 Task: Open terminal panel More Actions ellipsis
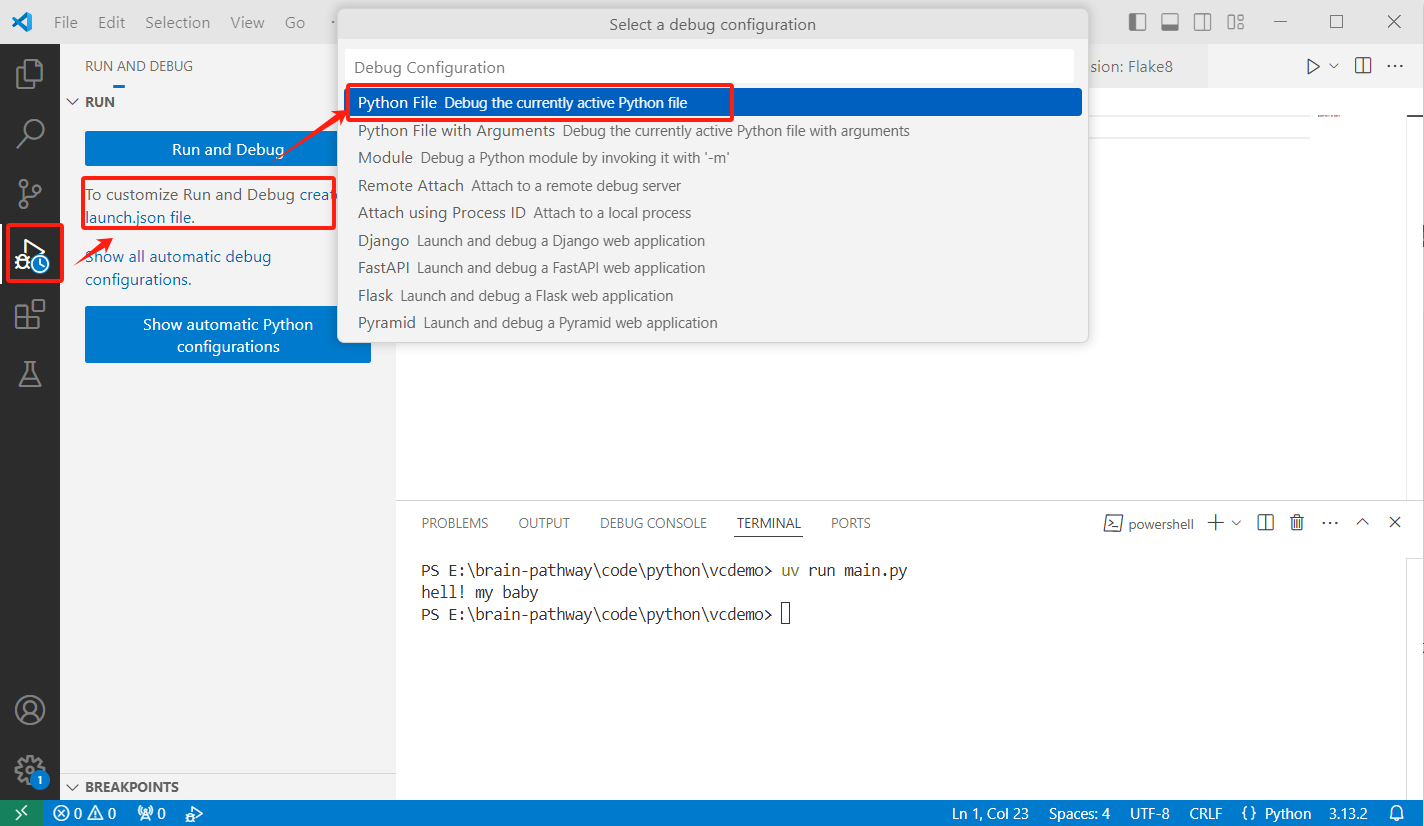click(1330, 522)
